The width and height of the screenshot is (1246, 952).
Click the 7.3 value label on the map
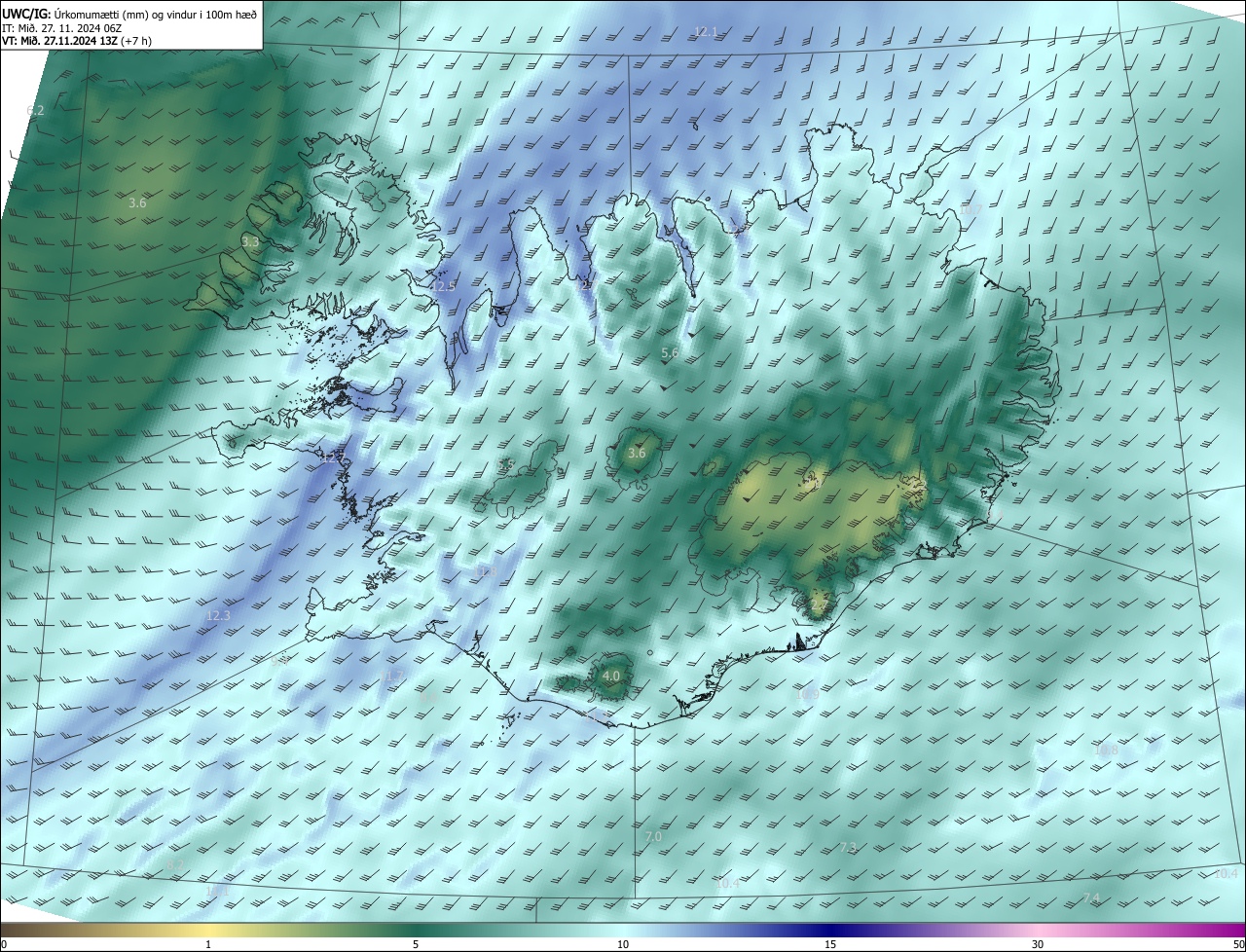coord(848,848)
